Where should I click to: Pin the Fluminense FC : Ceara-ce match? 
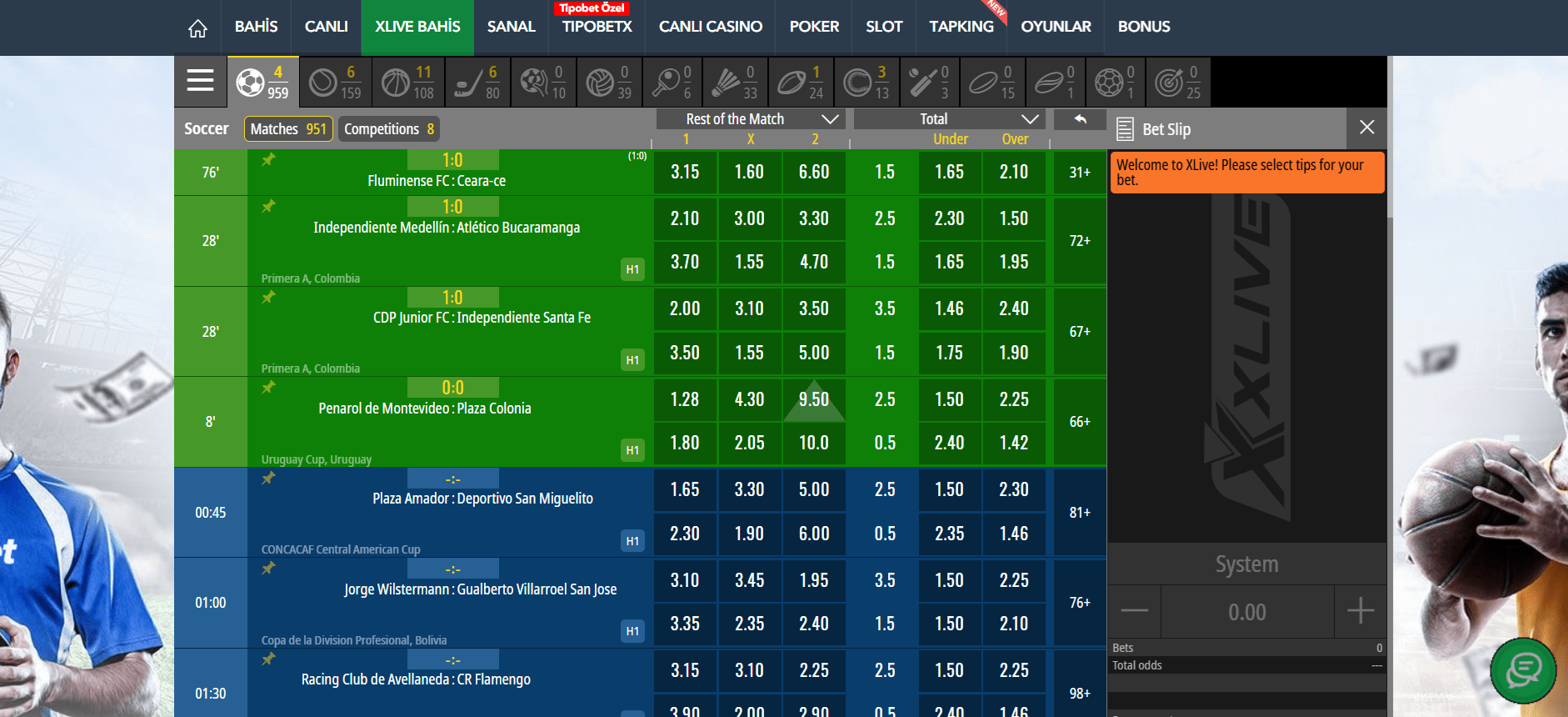pyautogui.click(x=268, y=160)
